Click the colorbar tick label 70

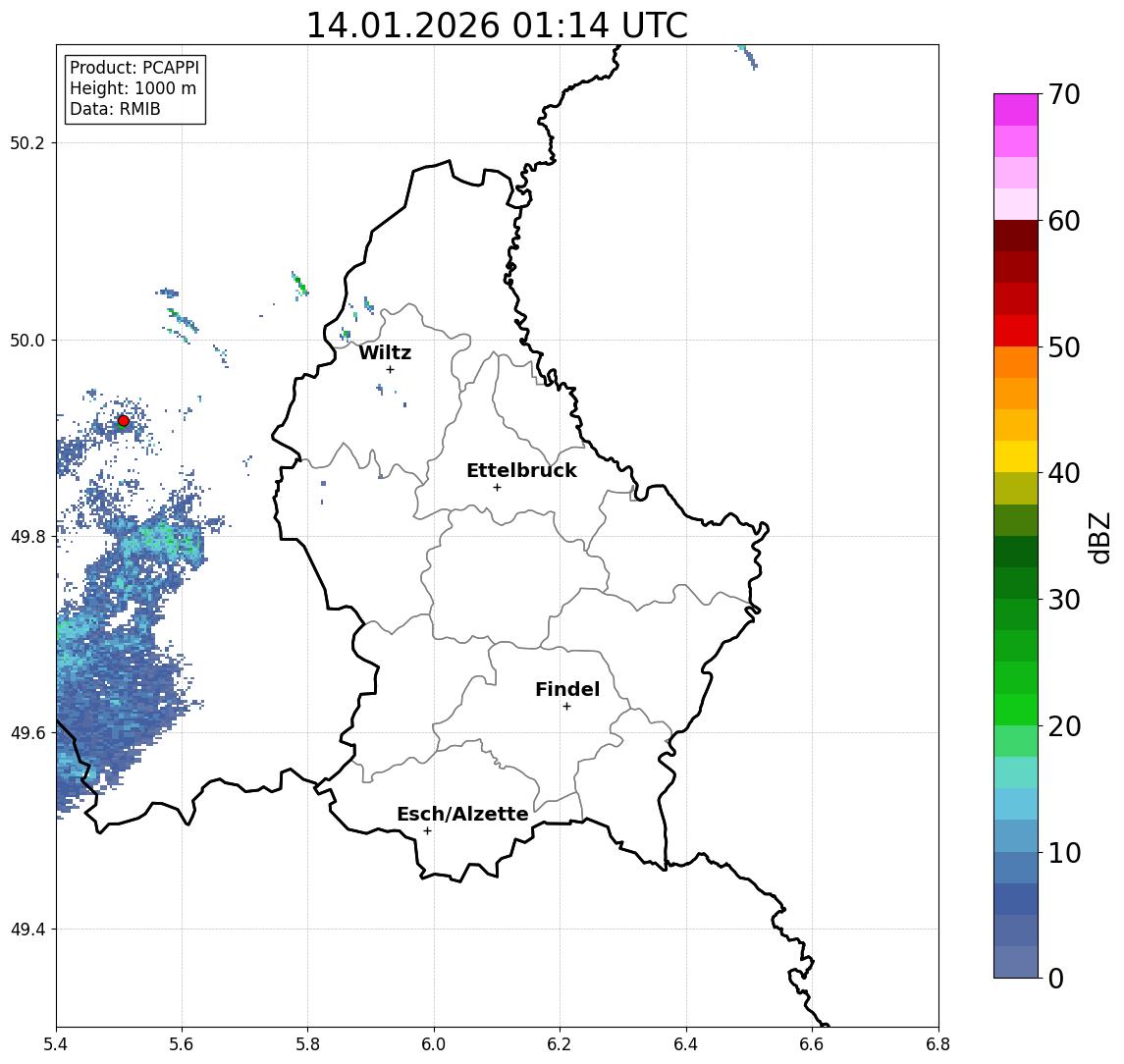pyautogui.click(x=1064, y=94)
